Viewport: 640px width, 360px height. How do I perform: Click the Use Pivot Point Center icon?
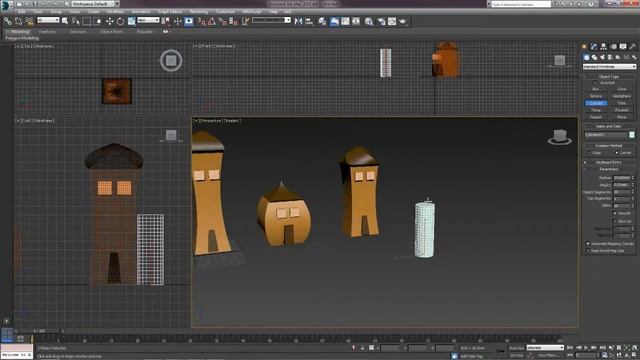[165, 21]
